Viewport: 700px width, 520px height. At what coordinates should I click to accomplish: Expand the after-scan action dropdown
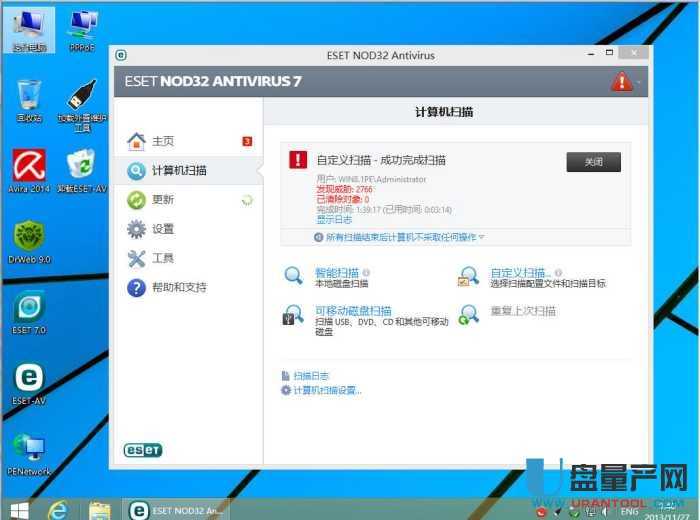coord(481,238)
